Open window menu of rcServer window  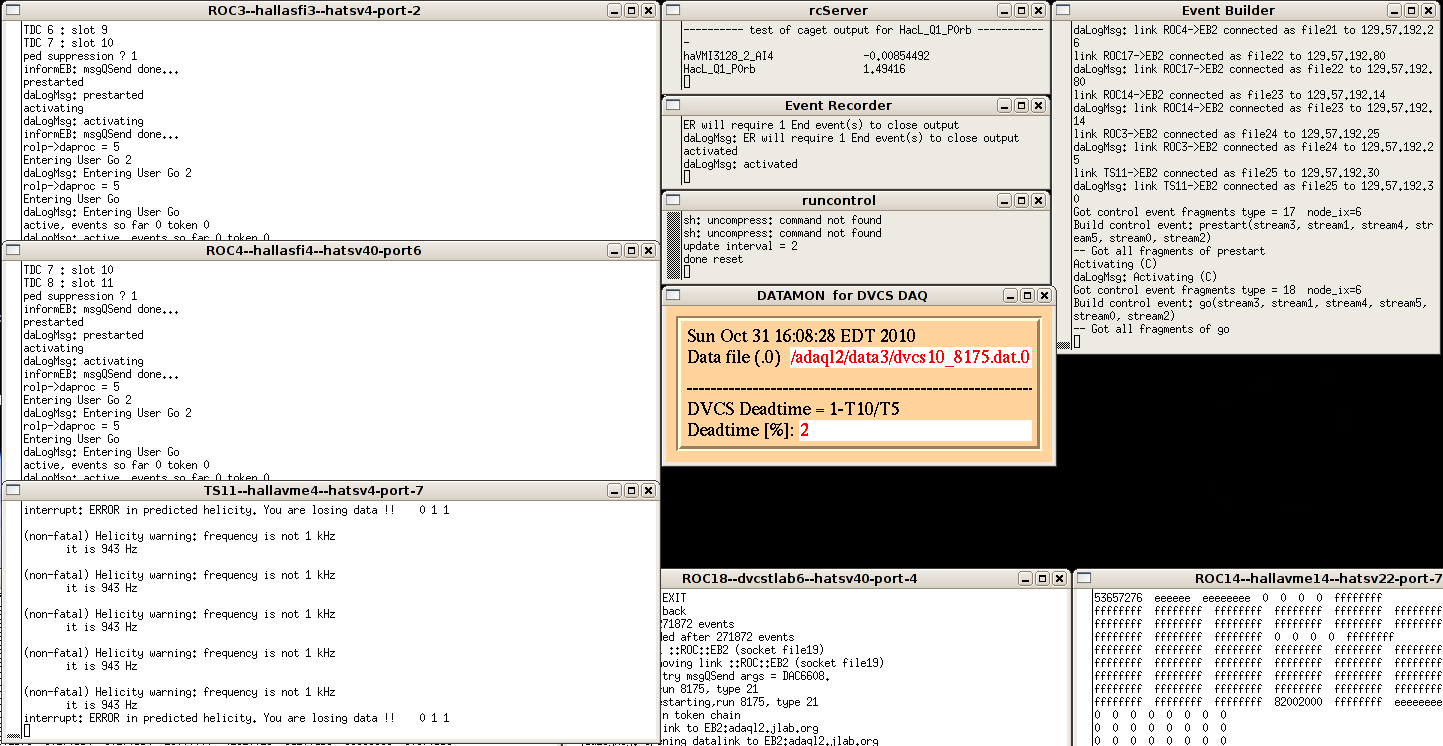(673, 10)
